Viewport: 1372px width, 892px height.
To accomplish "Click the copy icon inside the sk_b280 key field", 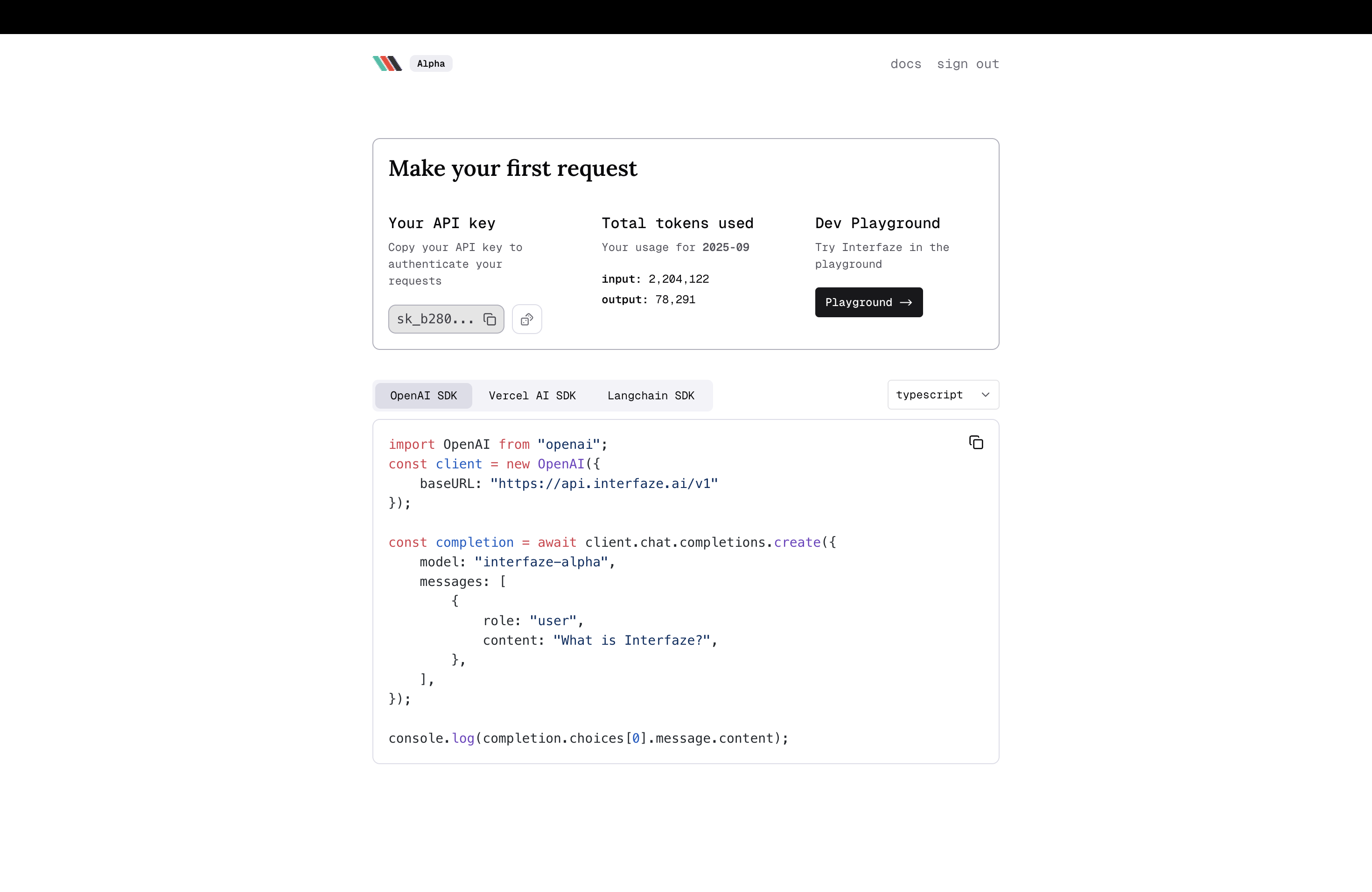I will (x=490, y=319).
